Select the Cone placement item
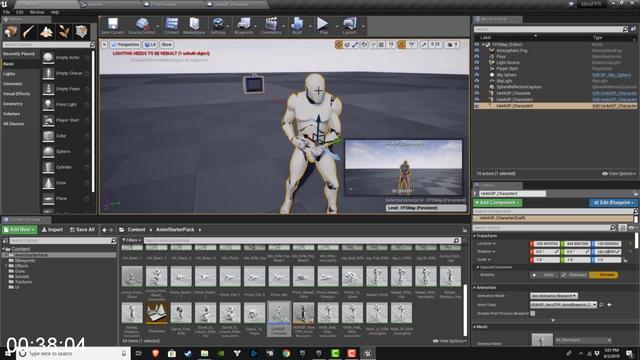 click(x=66, y=182)
